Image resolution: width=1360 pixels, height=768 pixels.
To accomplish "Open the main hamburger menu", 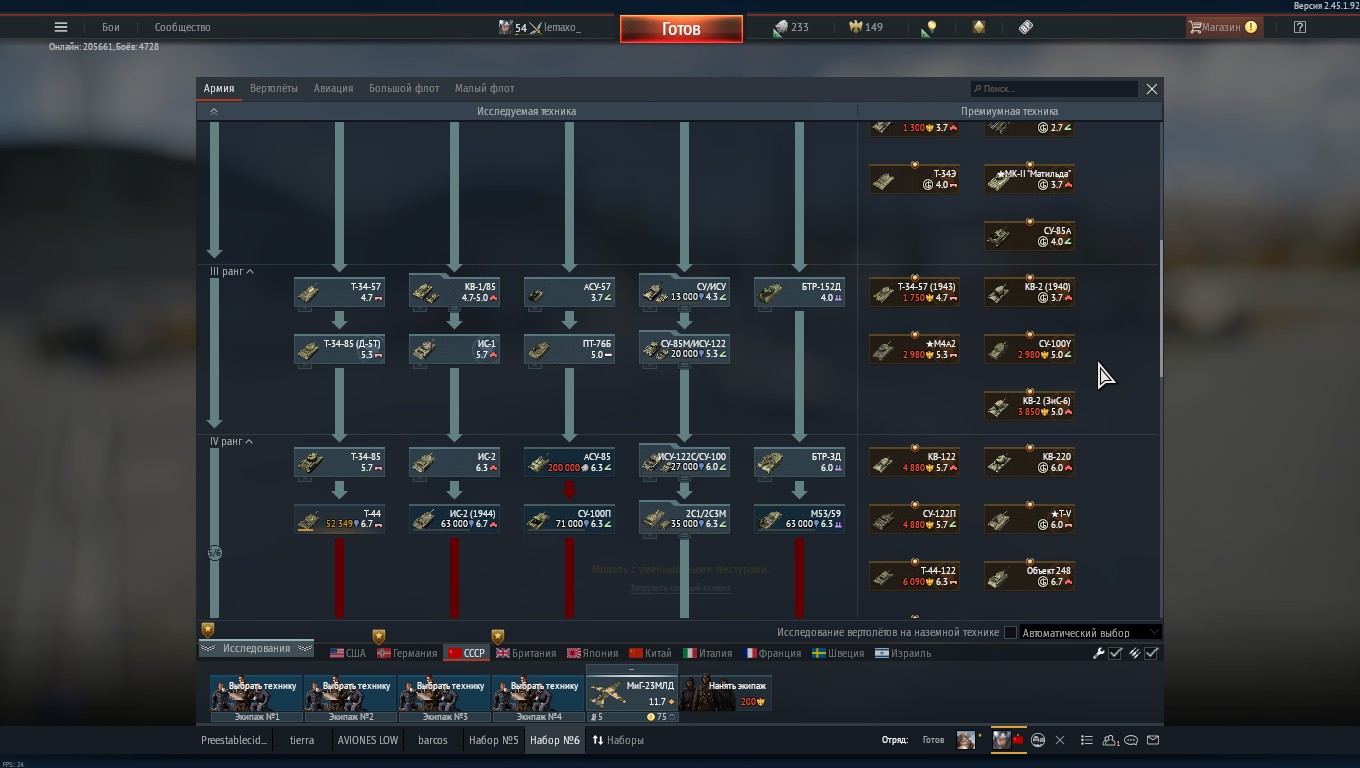I will point(61,27).
